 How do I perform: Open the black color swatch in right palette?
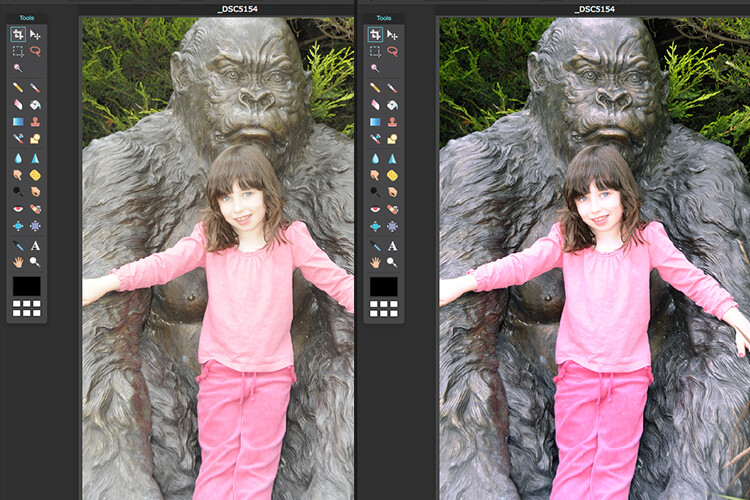coord(384,286)
